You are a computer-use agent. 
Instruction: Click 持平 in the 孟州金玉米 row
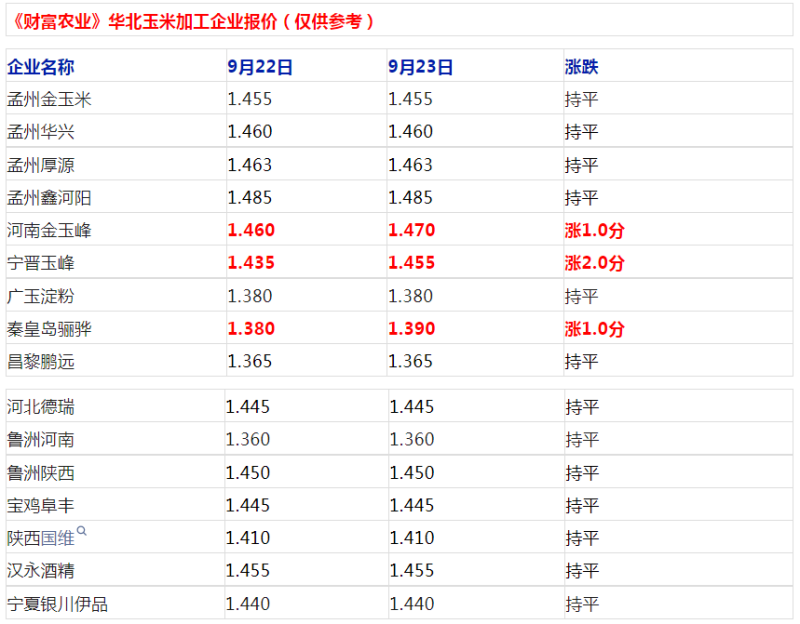click(x=582, y=99)
